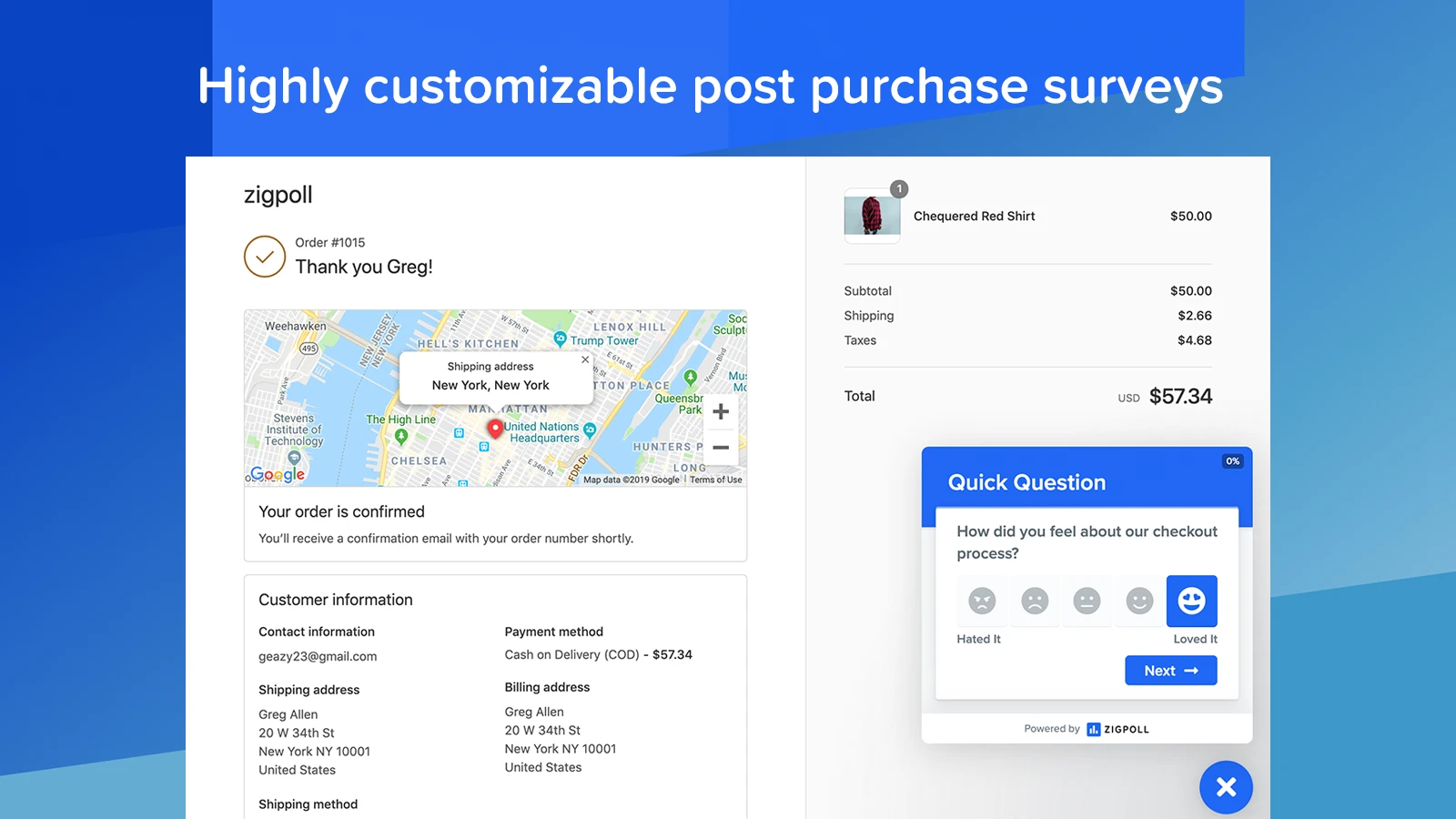Click the zigpoll store name
The image size is (1456, 819).
[278, 195]
